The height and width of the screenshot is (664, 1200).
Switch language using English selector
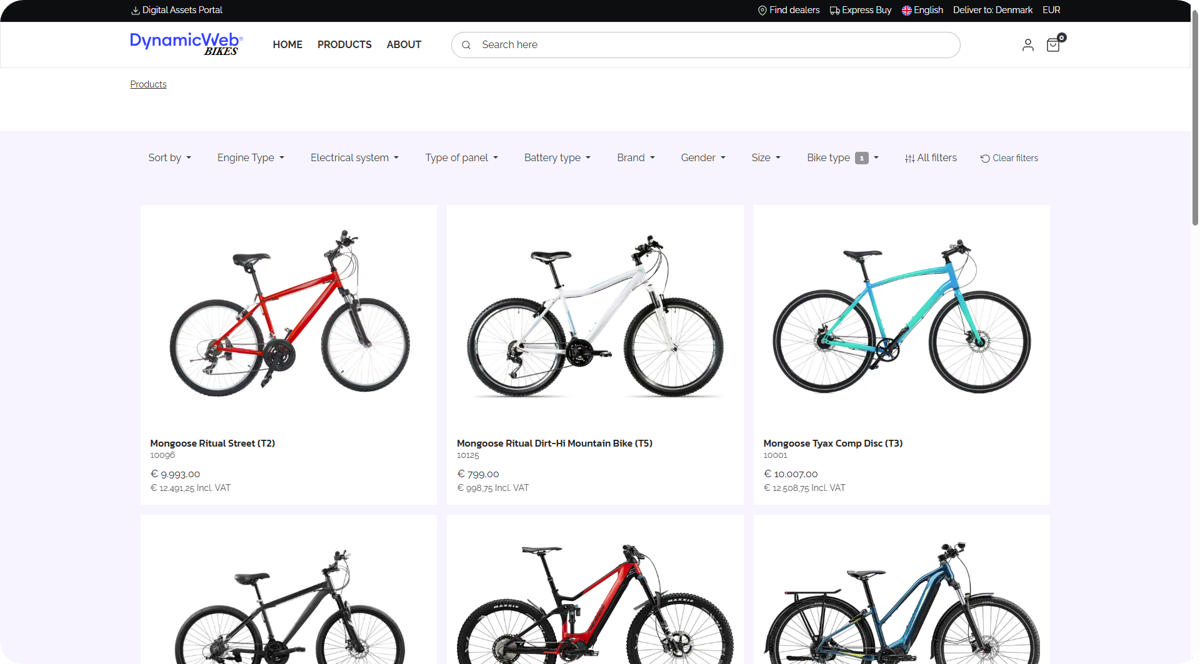point(922,10)
